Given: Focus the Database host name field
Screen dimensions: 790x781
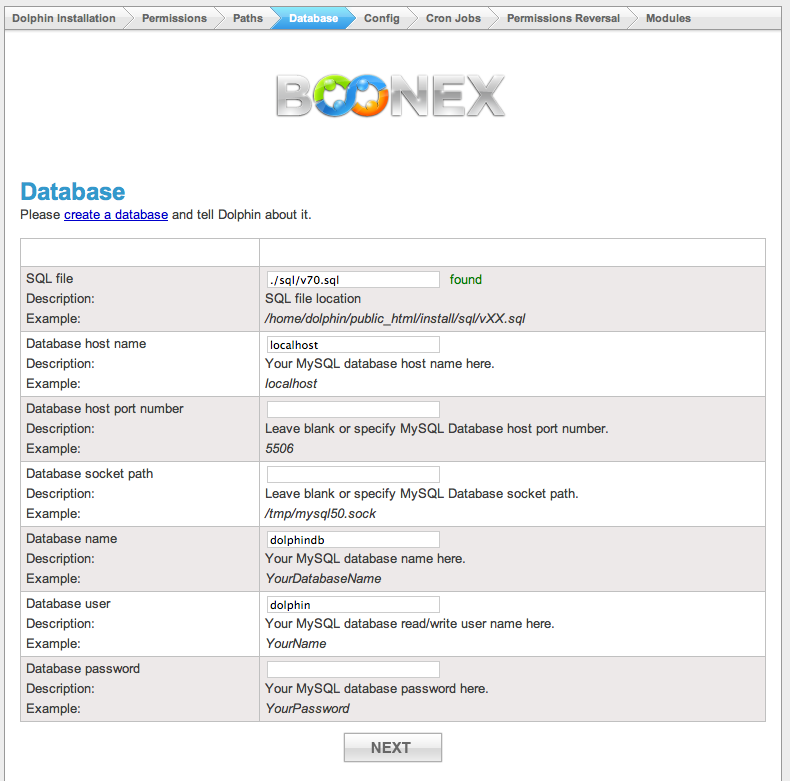Looking at the screenshot, I should [x=352, y=345].
